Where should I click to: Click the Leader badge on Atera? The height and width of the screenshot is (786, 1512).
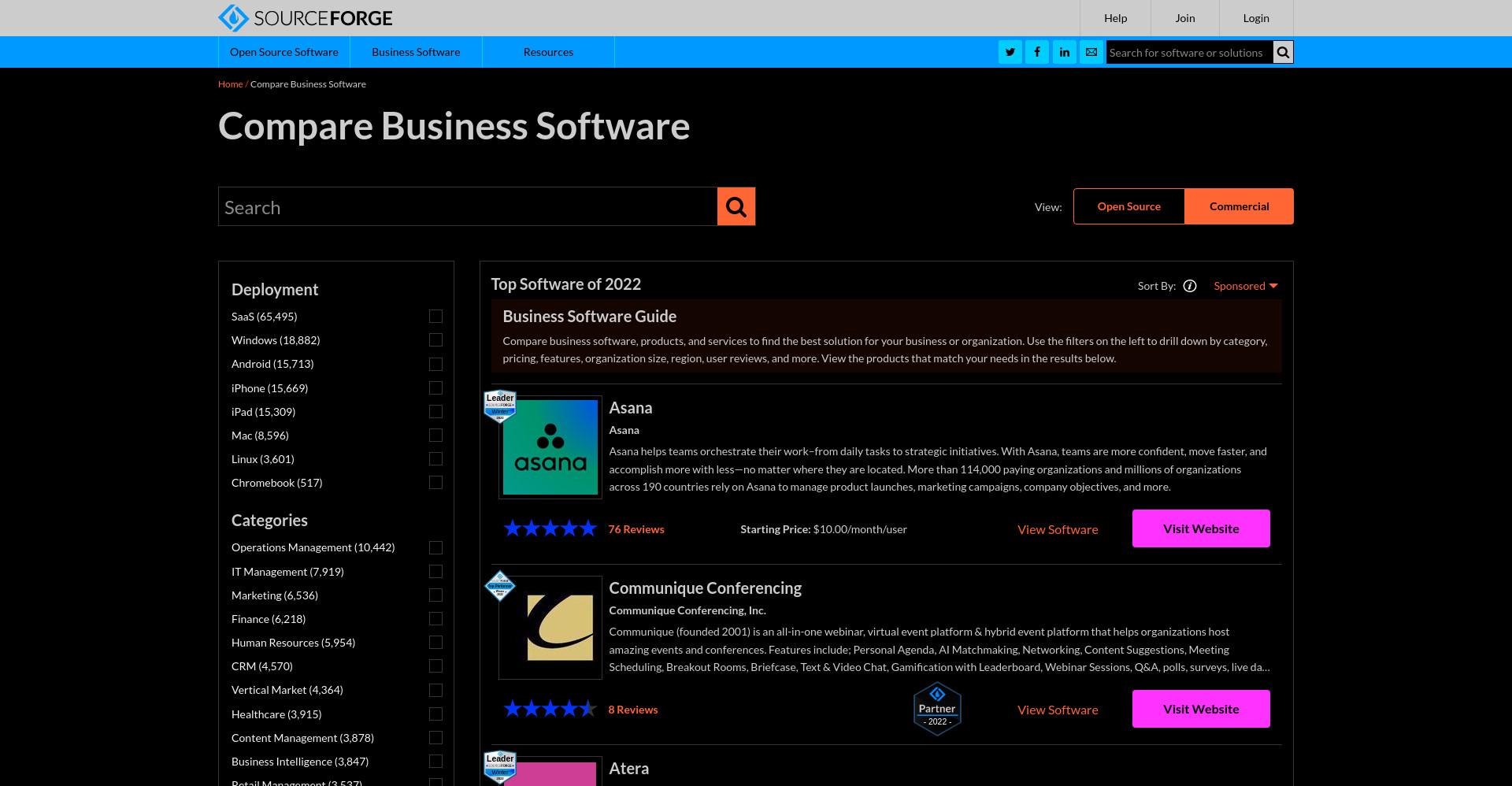click(x=500, y=766)
